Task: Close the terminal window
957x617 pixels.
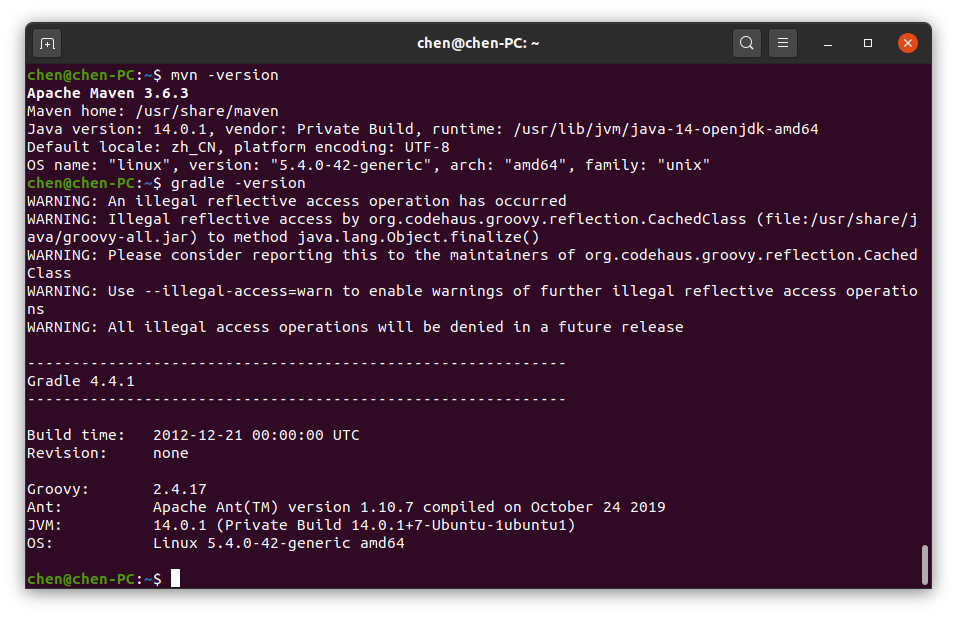Action: 908,43
